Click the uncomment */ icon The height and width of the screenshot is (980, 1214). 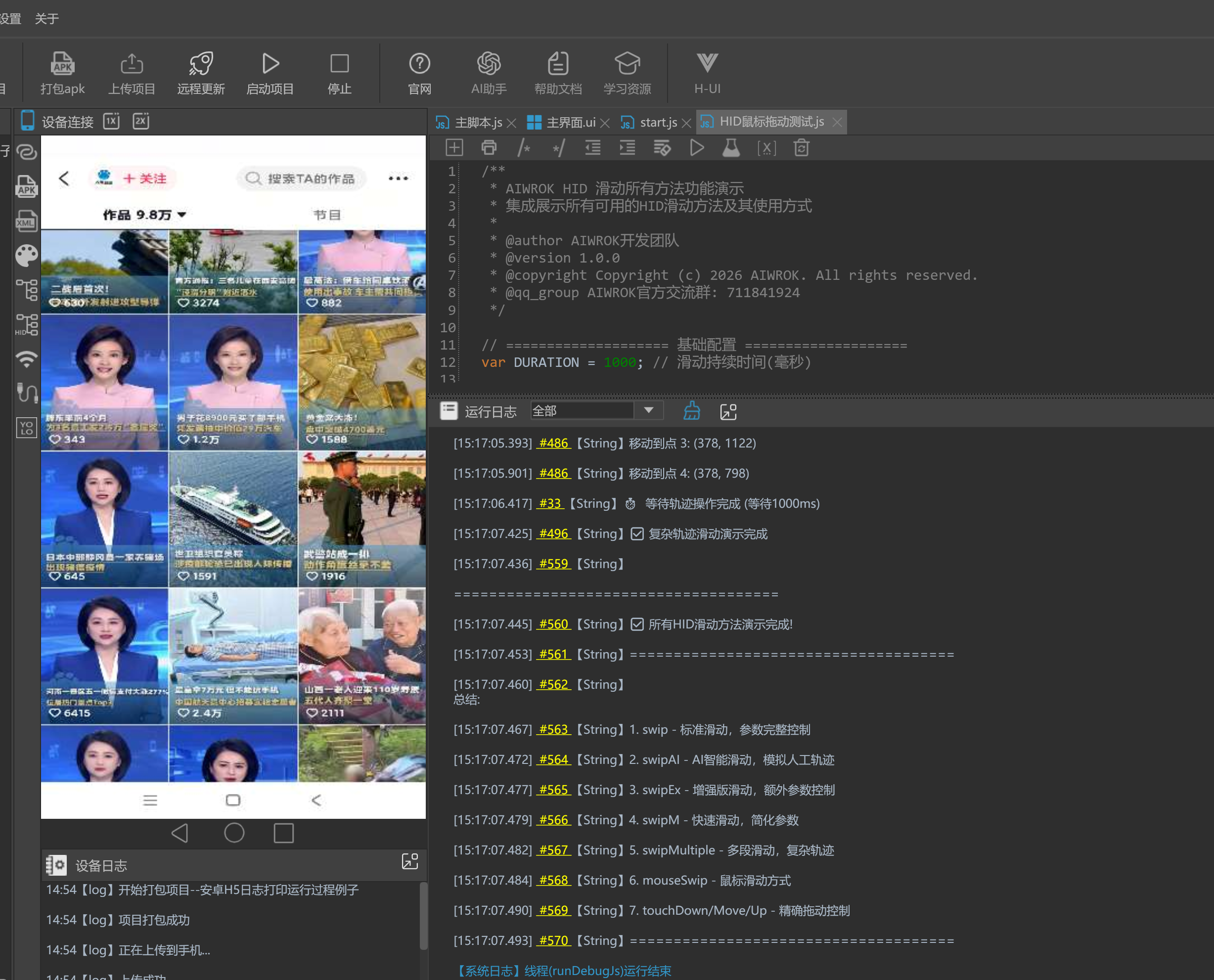[x=558, y=148]
